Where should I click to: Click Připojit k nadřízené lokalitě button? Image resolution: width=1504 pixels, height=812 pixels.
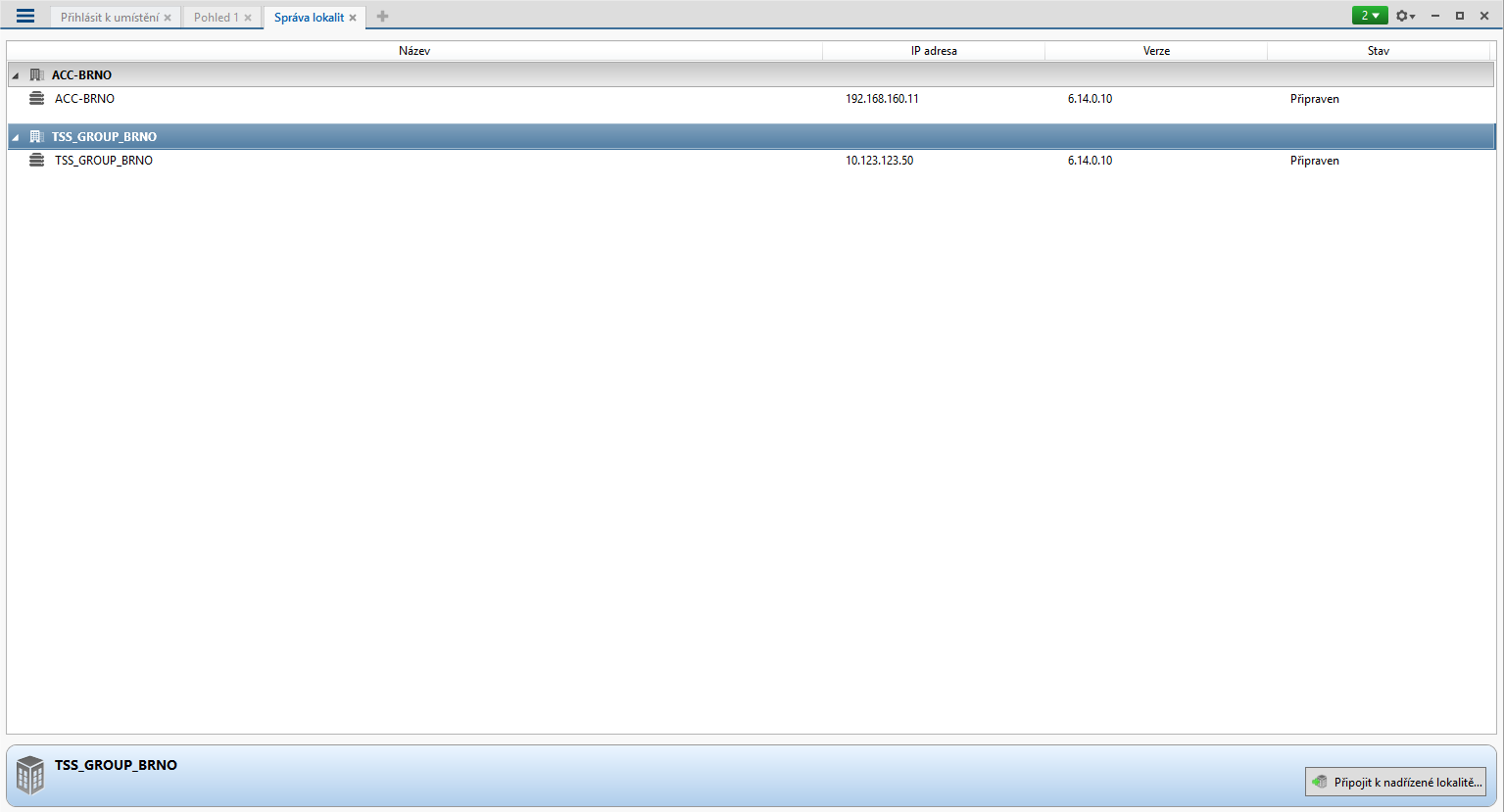click(x=1395, y=782)
